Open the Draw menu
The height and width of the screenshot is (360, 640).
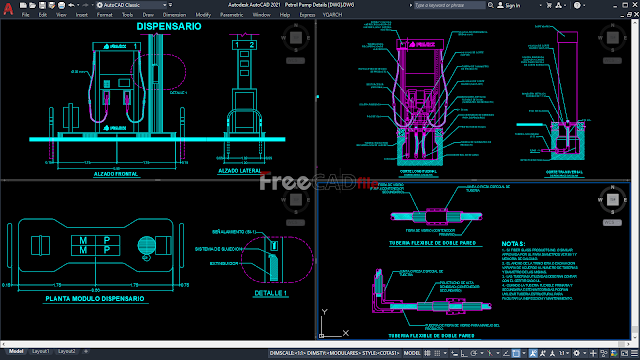(148, 15)
